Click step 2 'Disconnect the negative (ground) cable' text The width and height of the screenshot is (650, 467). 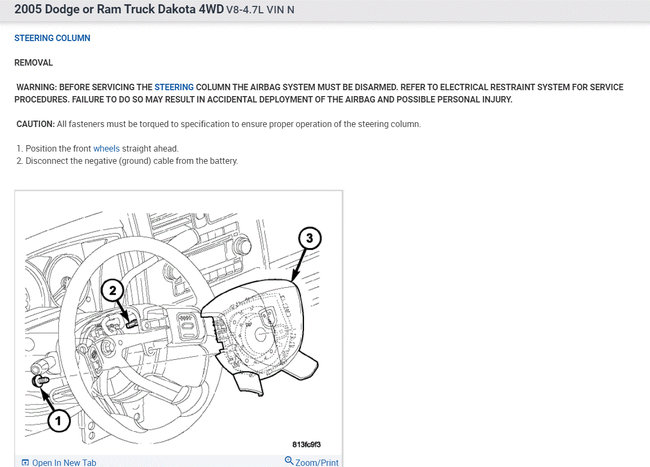[x=127, y=161]
